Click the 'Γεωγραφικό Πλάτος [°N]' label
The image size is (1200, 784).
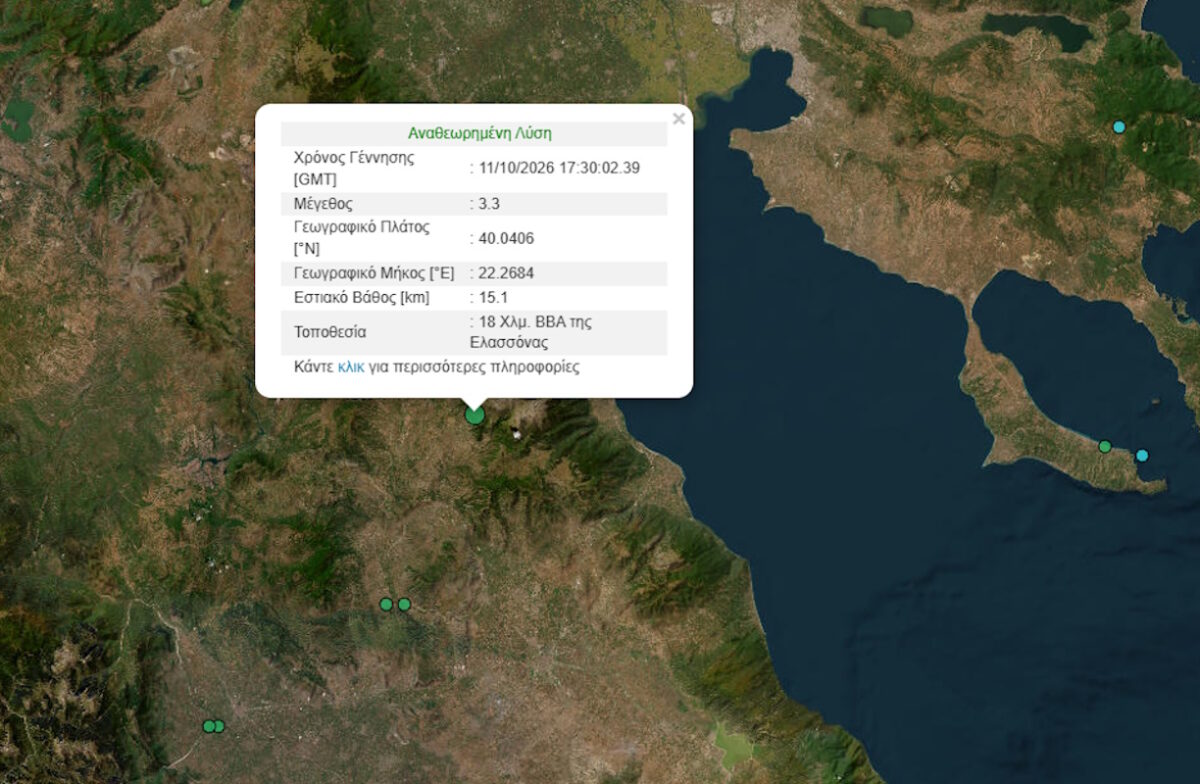point(362,238)
